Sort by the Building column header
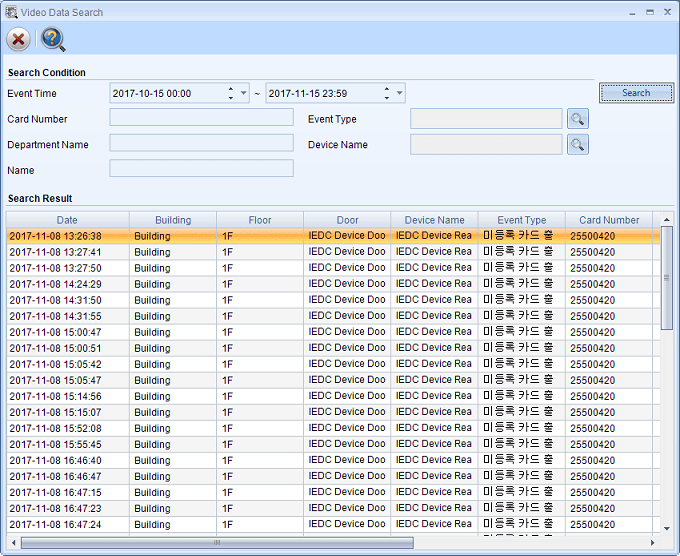Screen dimensions: 680x556 tap(173, 220)
